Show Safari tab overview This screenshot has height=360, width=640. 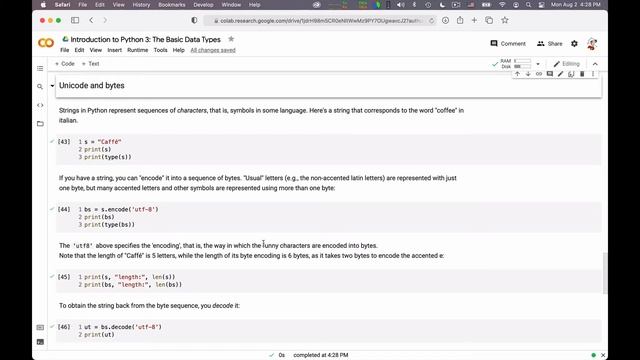[x=489, y=20]
